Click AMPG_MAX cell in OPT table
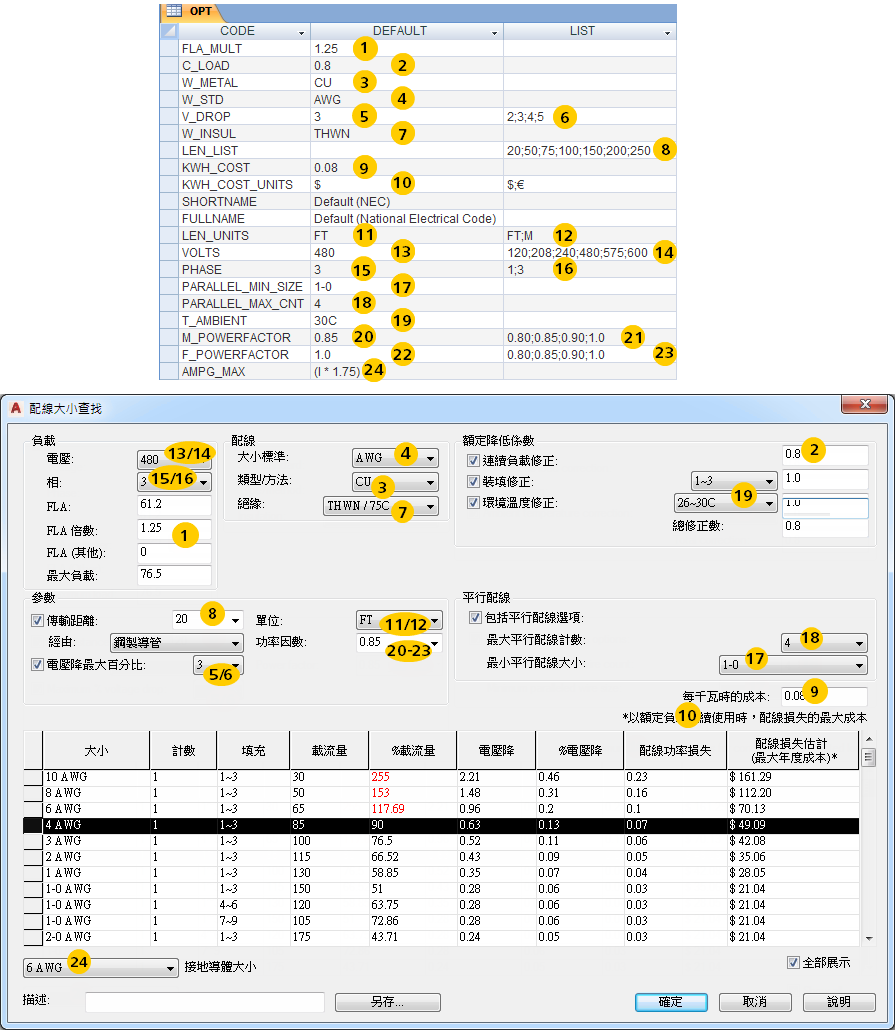 [x=245, y=372]
